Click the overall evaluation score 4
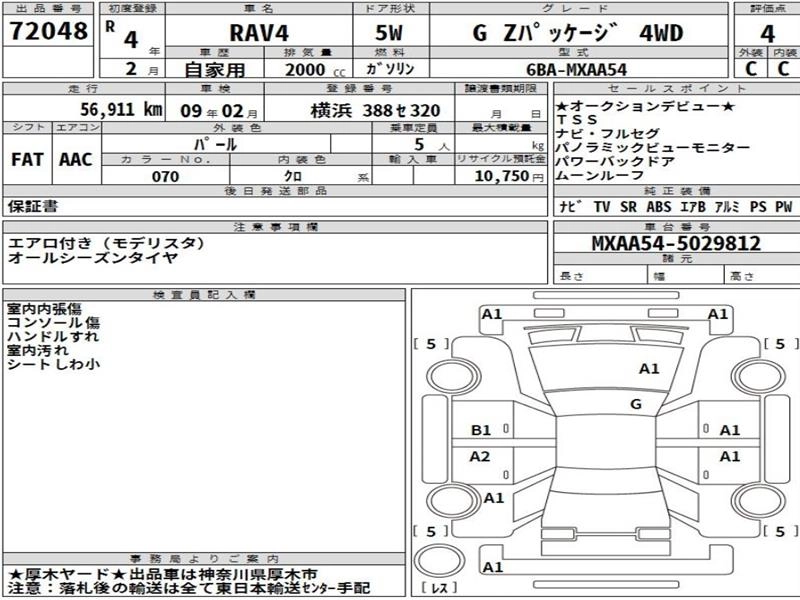Image resolution: width=800 pixels, height=600 pixels. [x=767, y=34]
